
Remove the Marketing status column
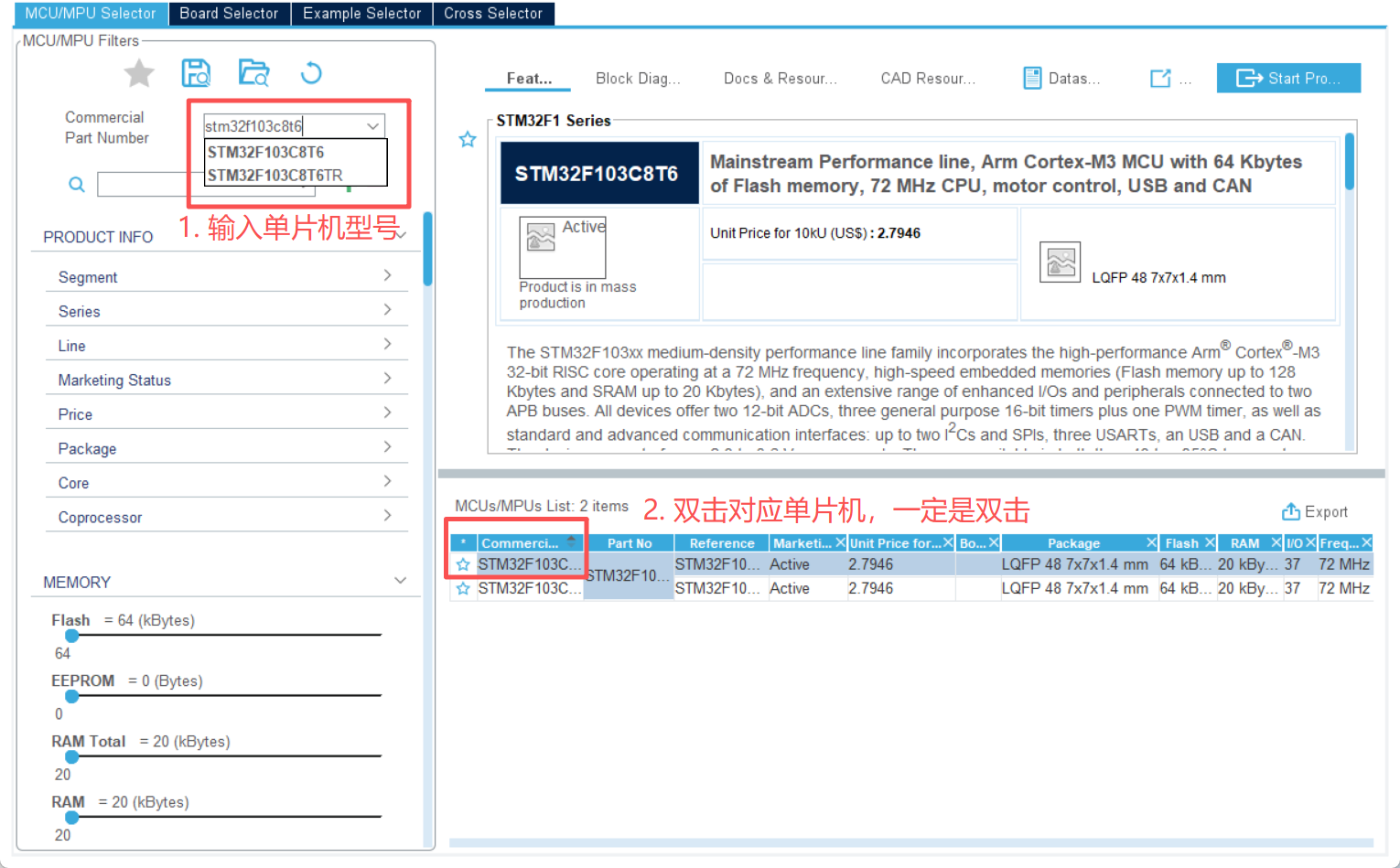point(840,542)
